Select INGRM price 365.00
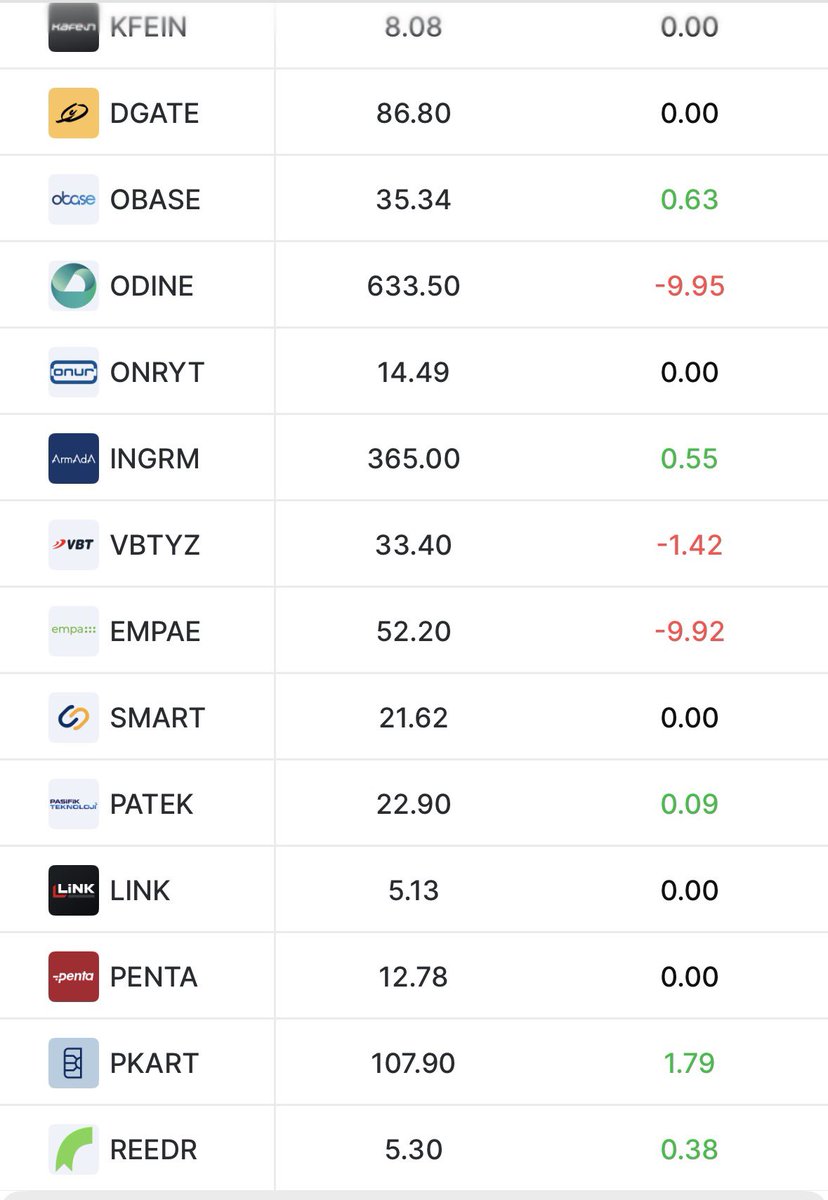Screen dimensions: 828x1200 pyautogui.click(x=414, y=459)
